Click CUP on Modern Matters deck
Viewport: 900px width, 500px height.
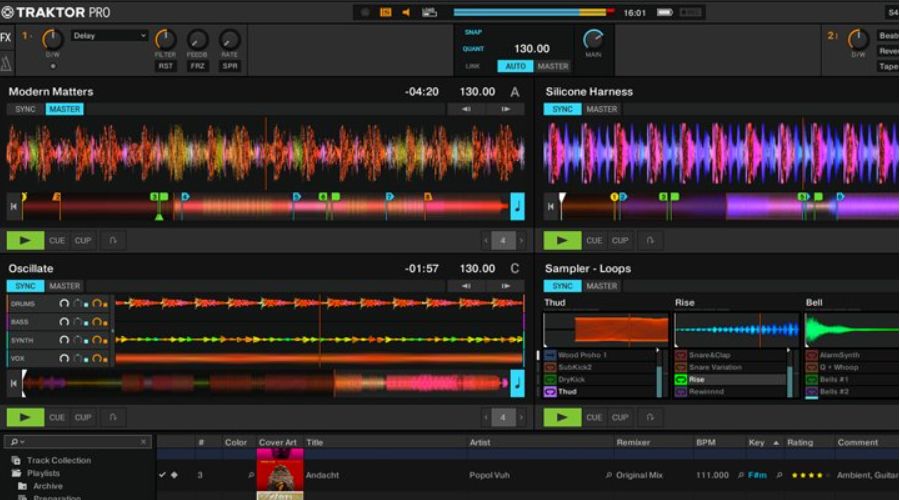pos(83,241)
